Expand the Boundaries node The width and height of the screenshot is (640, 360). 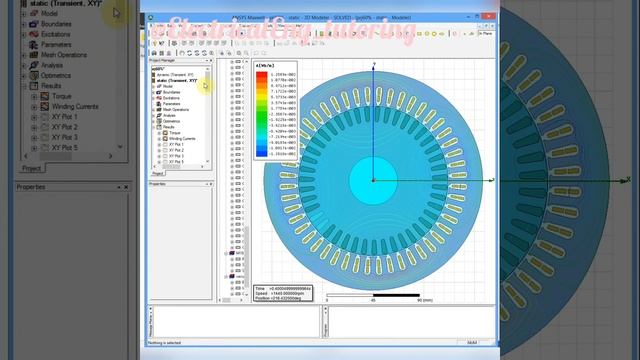click(154, 92)
